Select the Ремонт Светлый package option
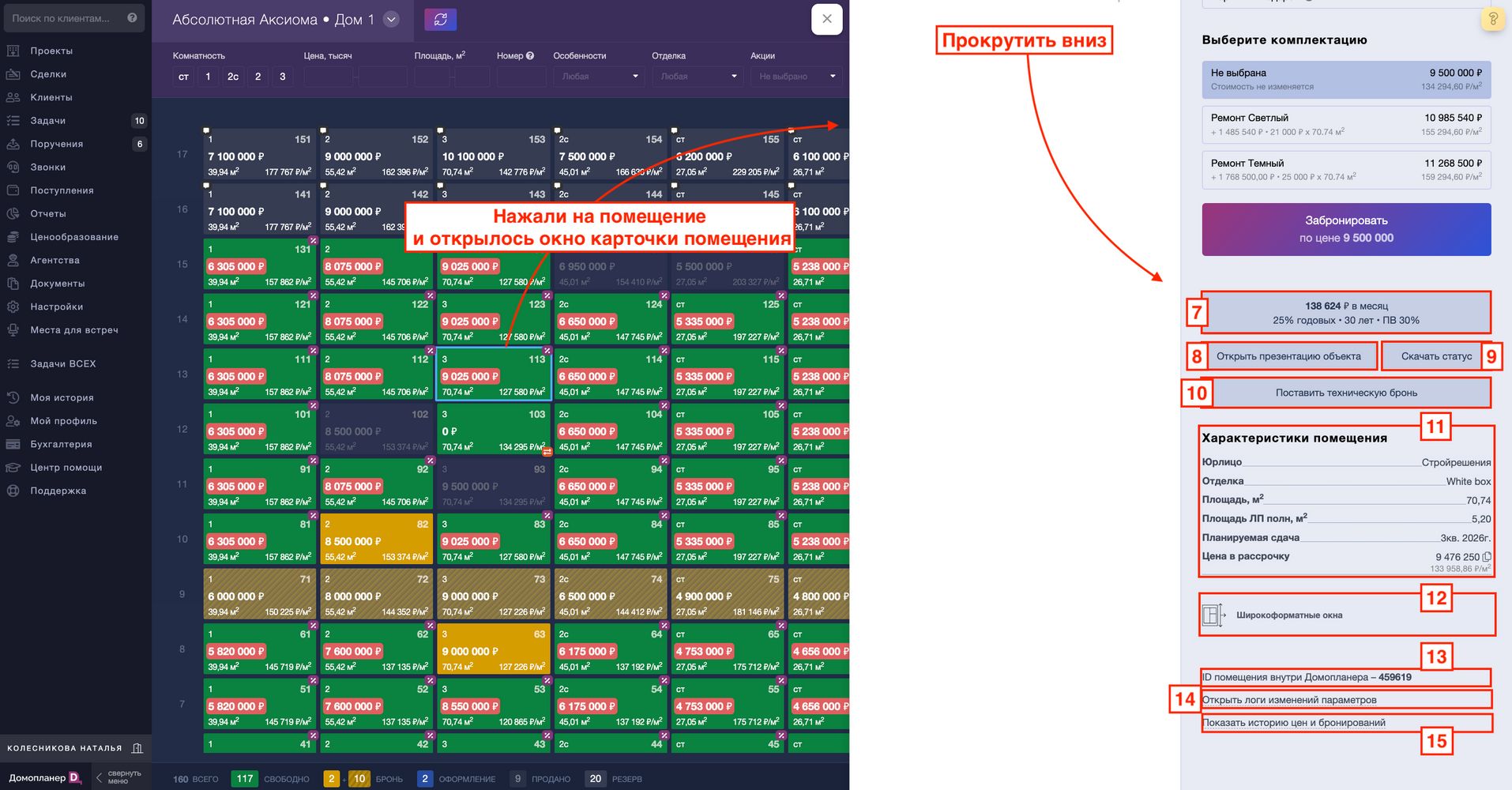The height and width of the screenshot is (790, 1512). [1346, 125]
